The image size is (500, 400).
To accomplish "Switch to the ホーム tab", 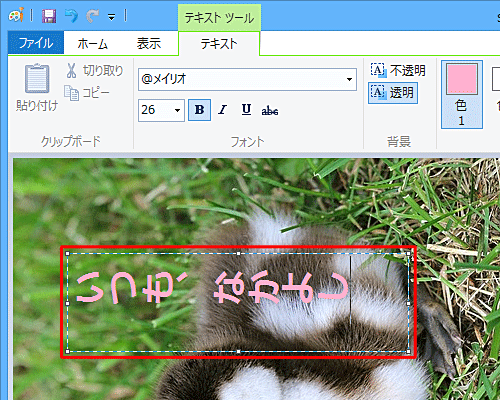I will (x=92, y=43).
